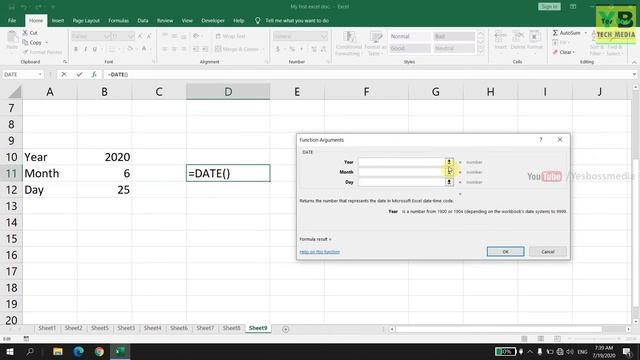
Task: Click the horizontal scrollbar right arrow
Action: 629,329
